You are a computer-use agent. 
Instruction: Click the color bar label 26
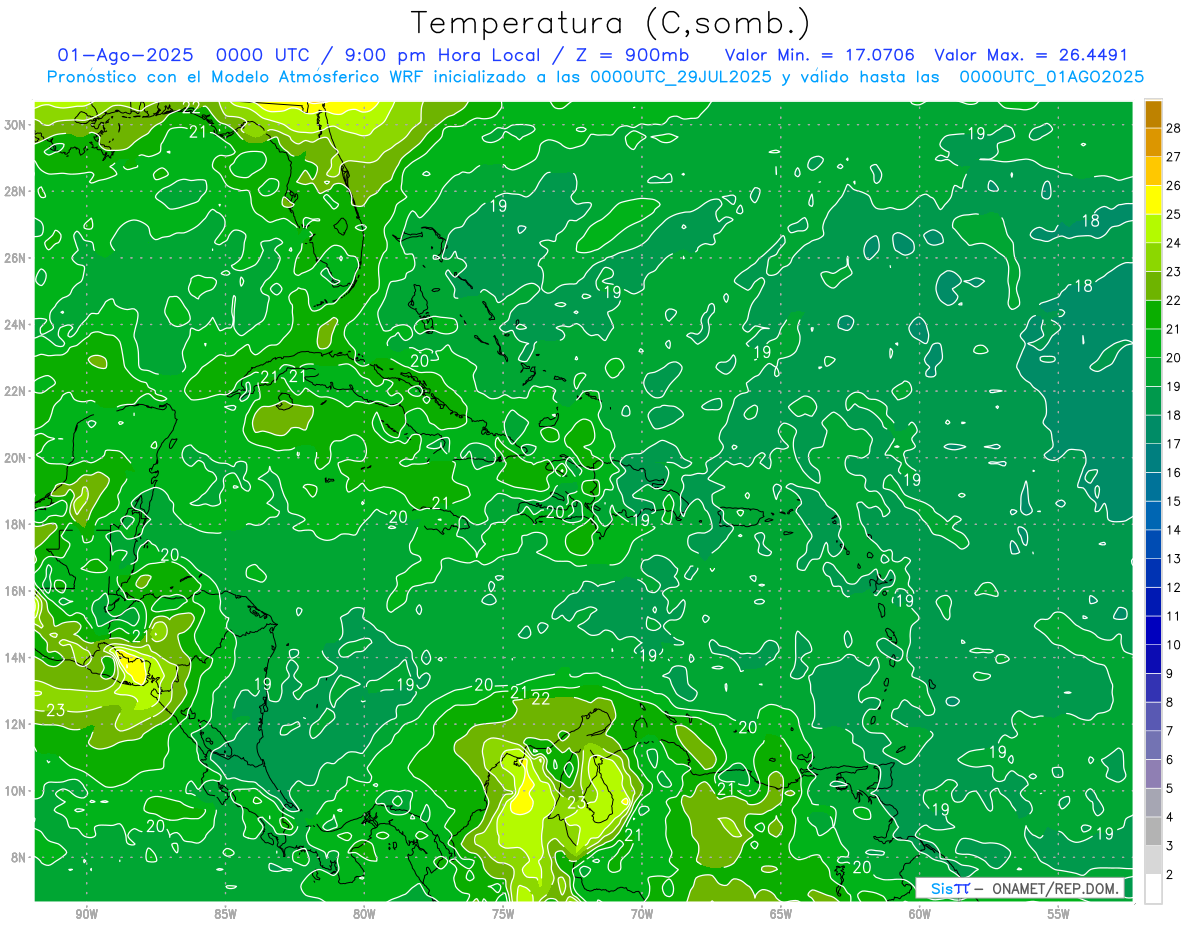click(1174, 186)
